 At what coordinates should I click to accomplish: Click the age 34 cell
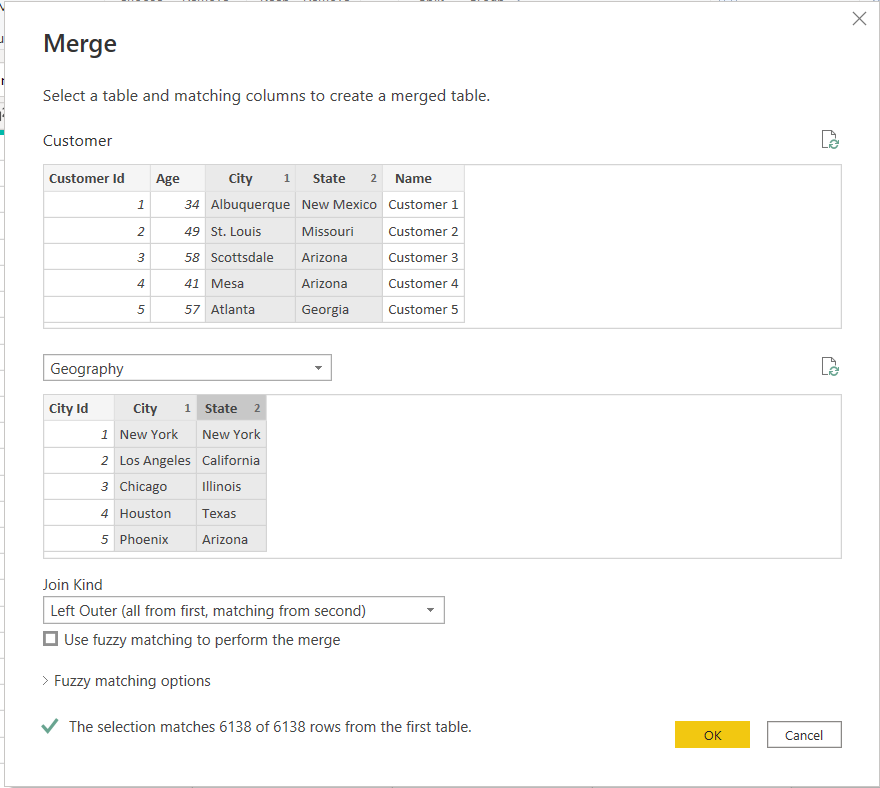178,205
